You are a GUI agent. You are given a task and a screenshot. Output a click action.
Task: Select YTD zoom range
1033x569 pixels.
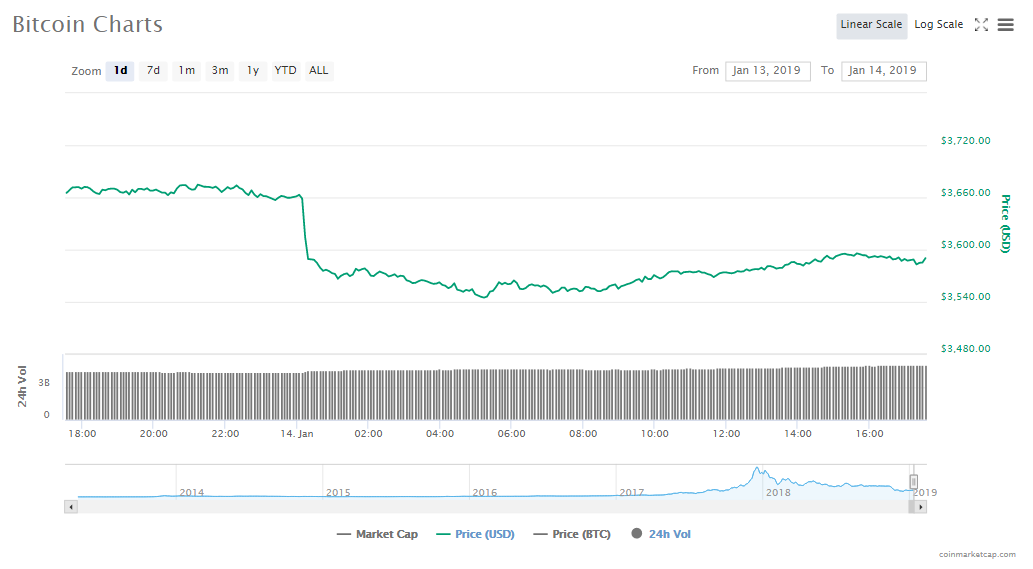pyautogui.click(x=286, y=71)
